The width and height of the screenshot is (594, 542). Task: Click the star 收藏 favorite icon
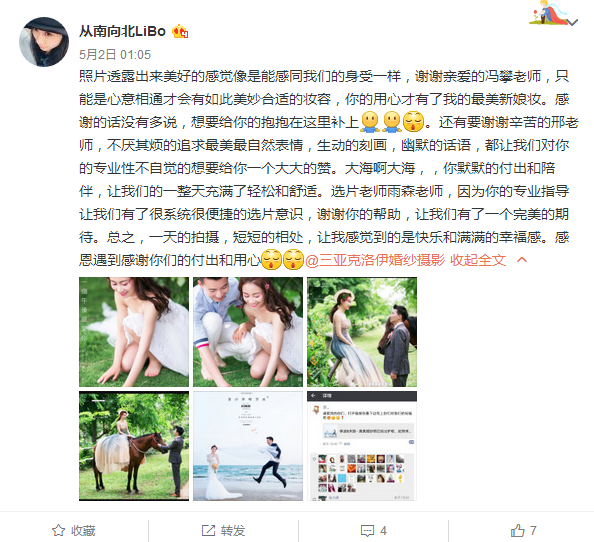(x=58, y=531)
